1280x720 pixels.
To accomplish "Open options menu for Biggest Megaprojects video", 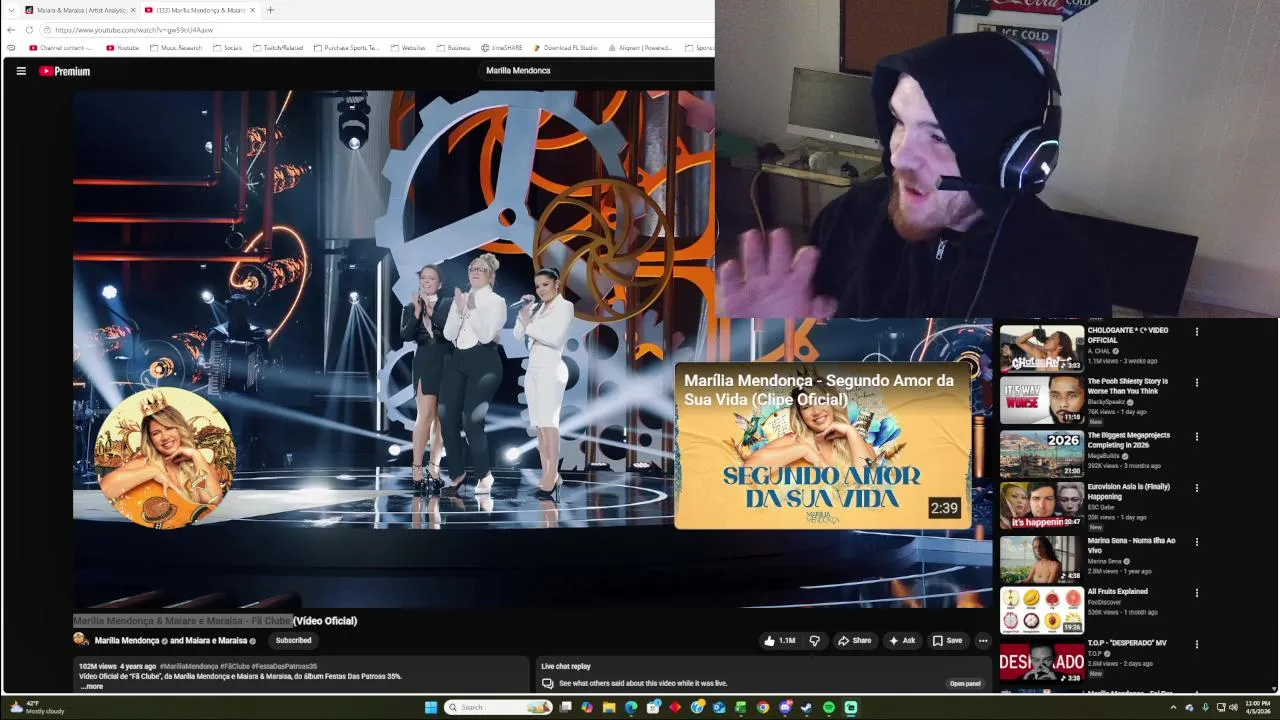I will [1196, 437].
